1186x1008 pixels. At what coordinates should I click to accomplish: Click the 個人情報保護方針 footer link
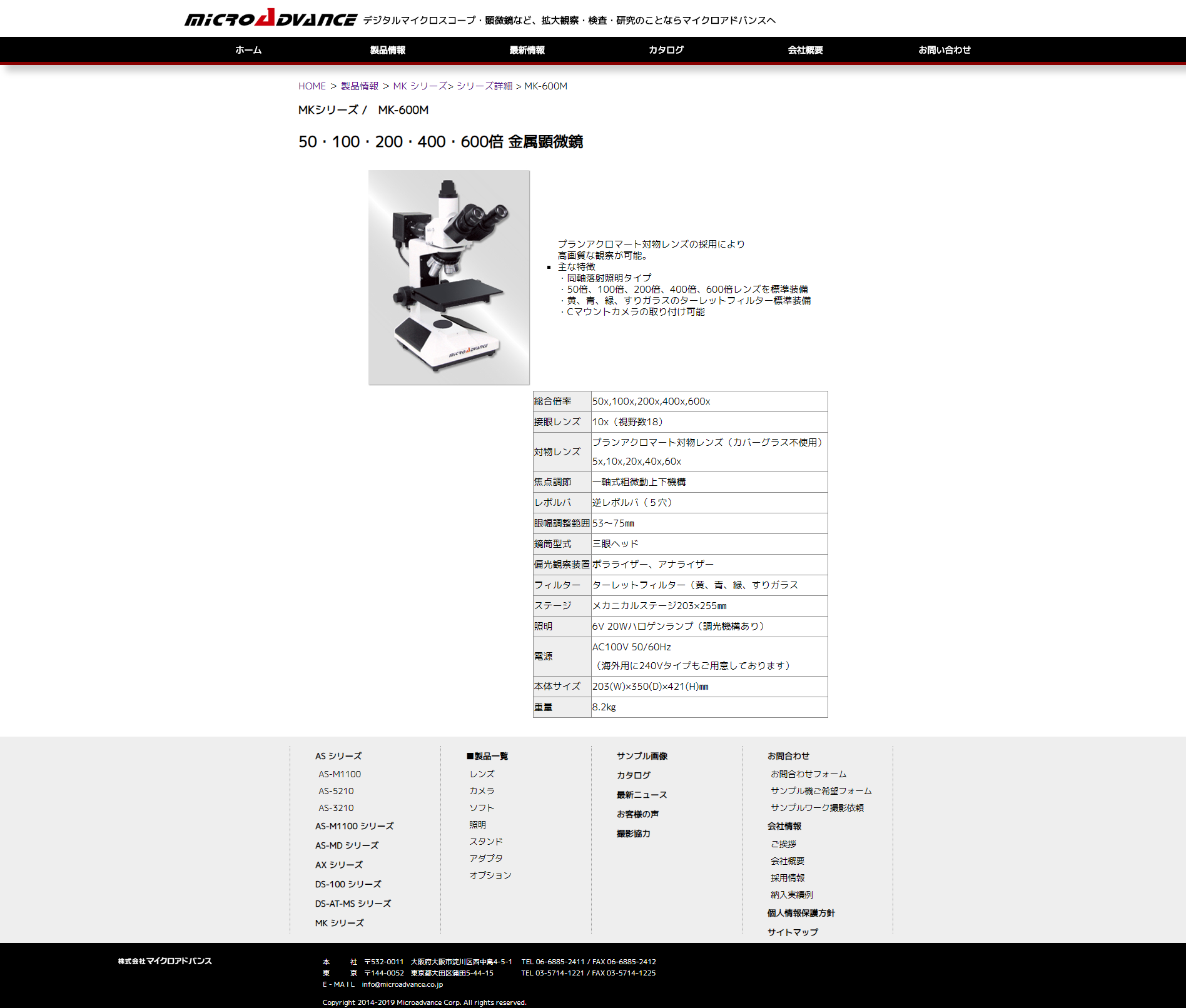tap(801, 913)
